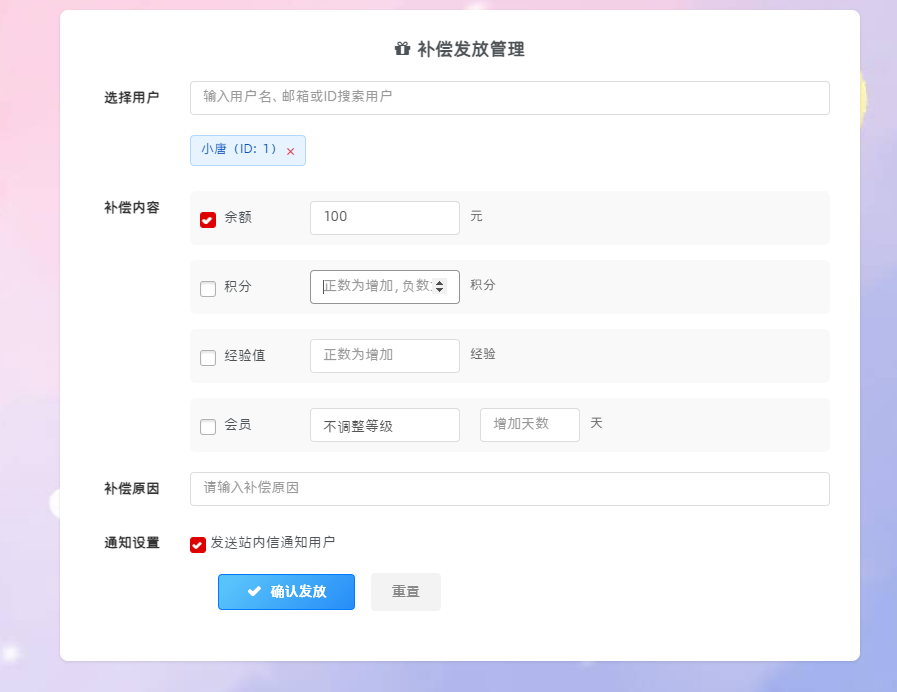897x692 pixels.
Task: Disable 发送站内信通知用户 notification option
Action: [197, 544]
